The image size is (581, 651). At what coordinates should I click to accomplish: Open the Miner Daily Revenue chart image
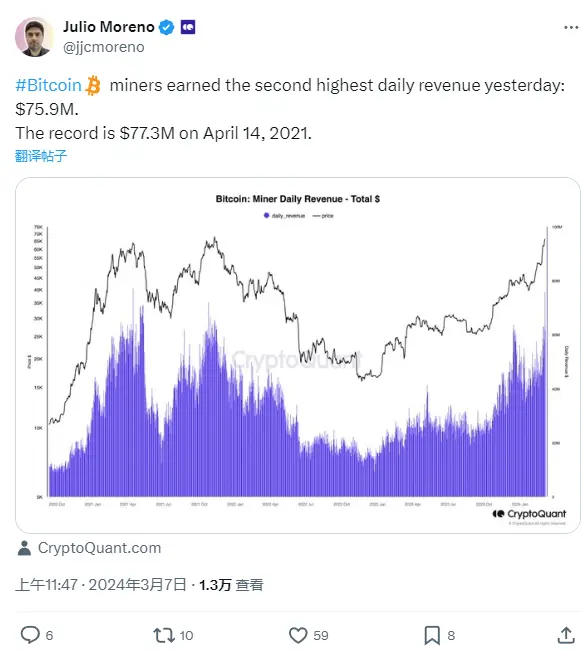click(297, 355)
